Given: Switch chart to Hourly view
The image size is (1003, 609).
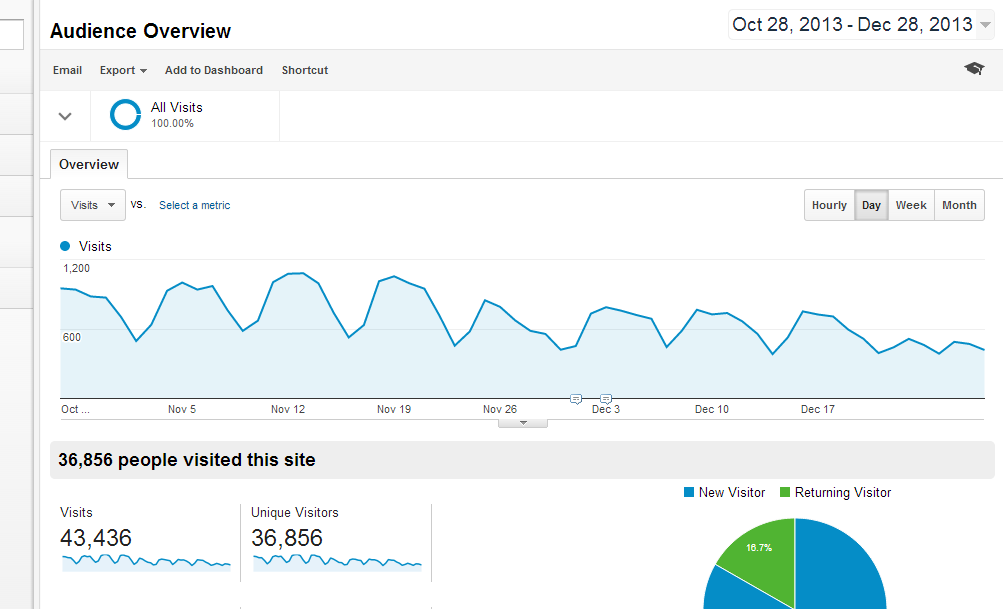Looking at the screenshot, I should pos(829,205).
